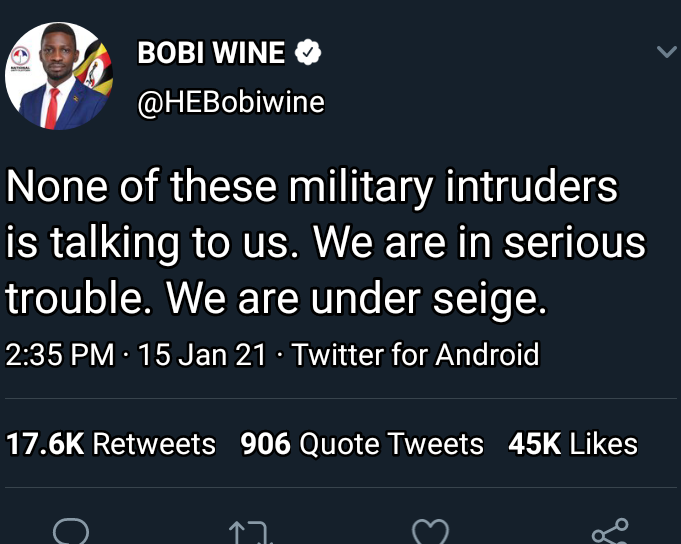Image resolution: width=681 pixels, height=544 pixels.
Task: Open the BOBI WINE display name
Action: pyautogui.click(x=211, y=54)
